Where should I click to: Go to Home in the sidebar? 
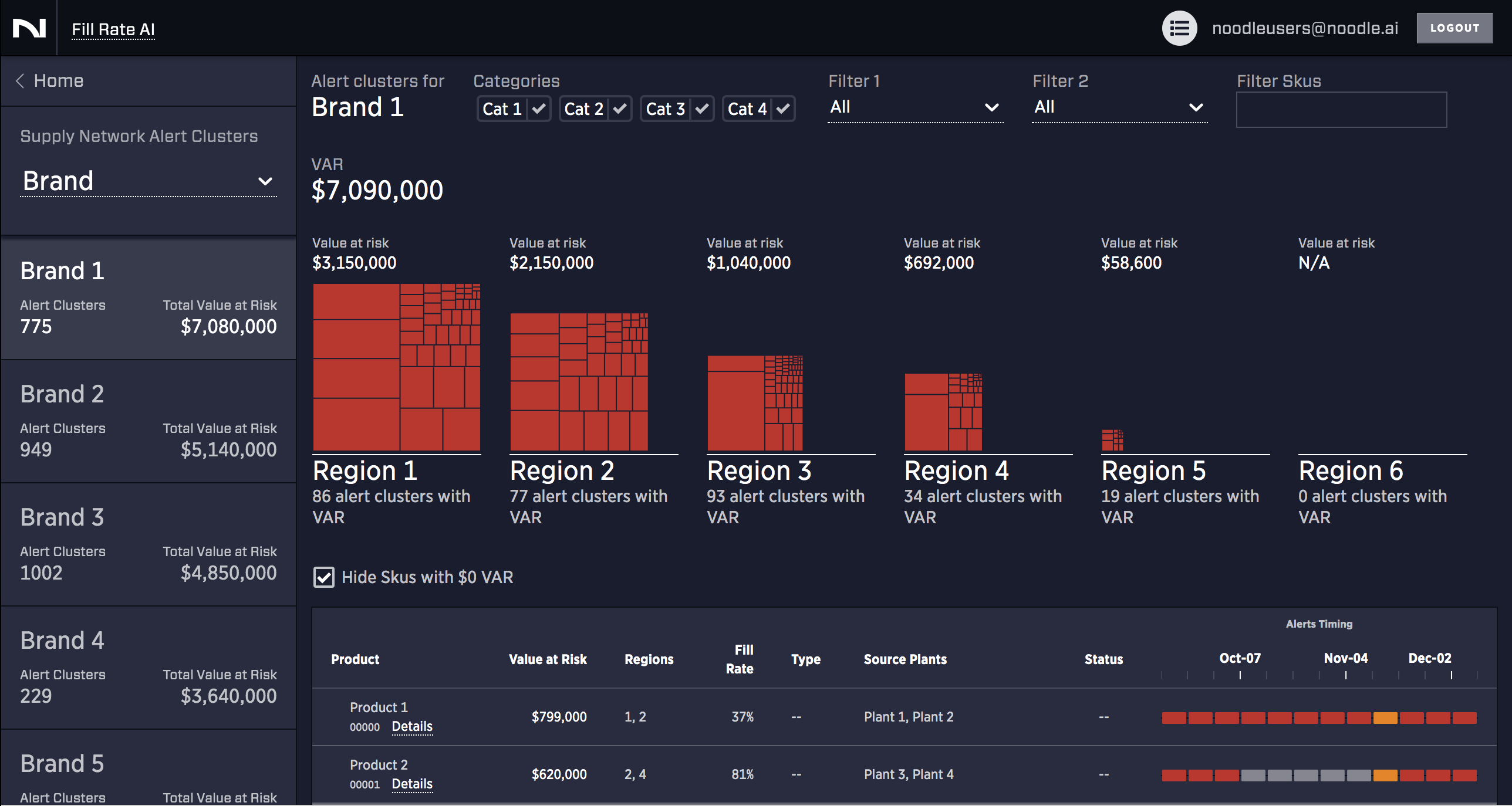pyautogui.click(x=58, y=80)
